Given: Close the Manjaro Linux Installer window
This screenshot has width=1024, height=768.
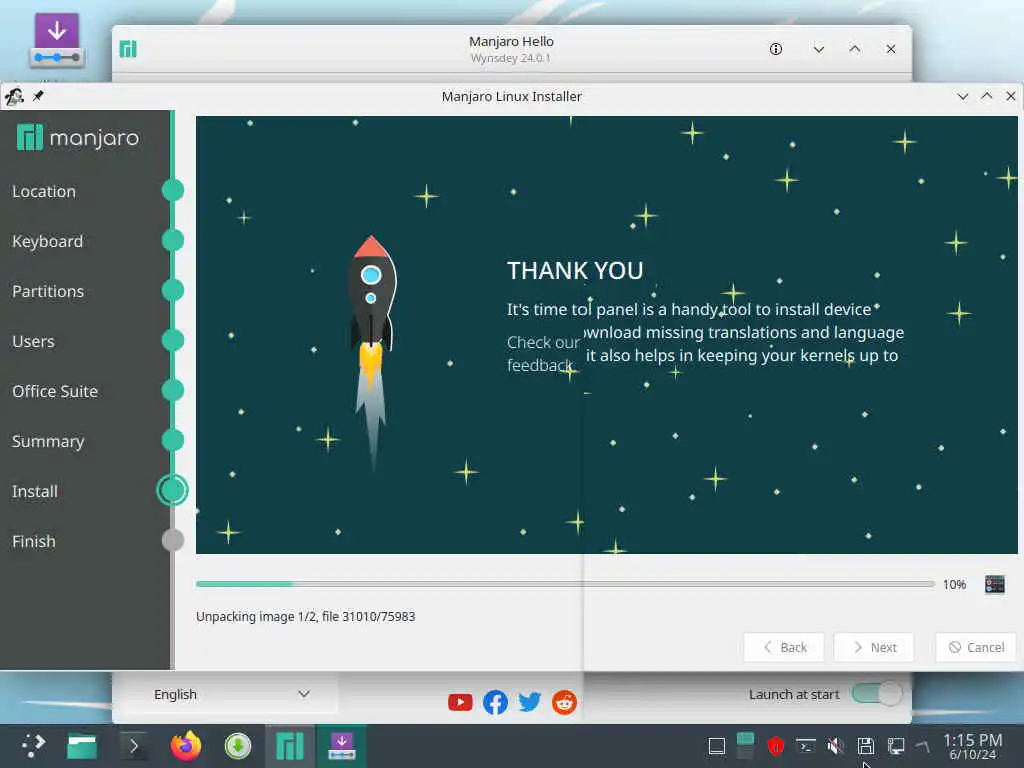Looking at the screenshot, I should tap(1010, 96).
